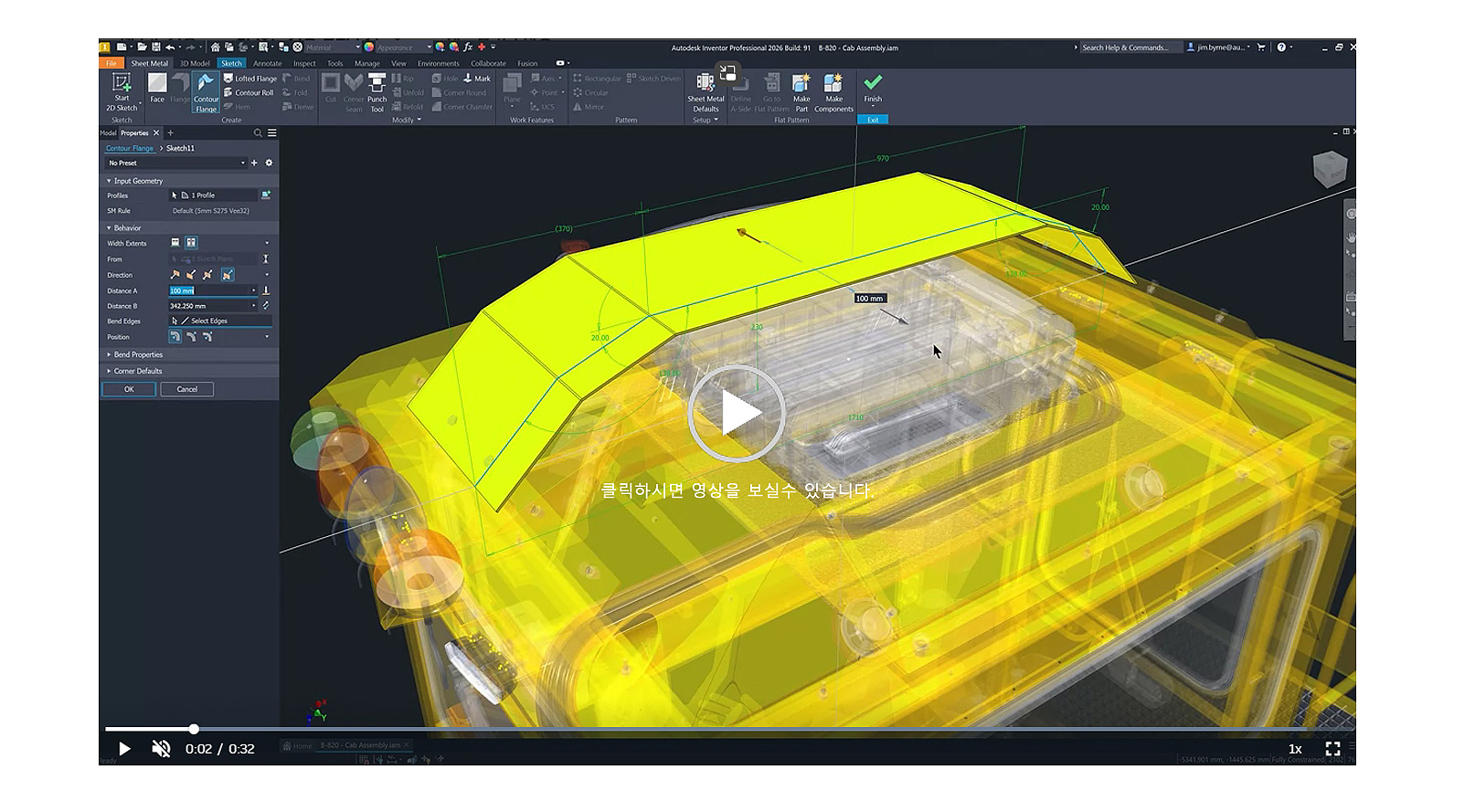Click the ViewCube in the viewport
1475x812 pixels.
click(x=1329, y=169)
